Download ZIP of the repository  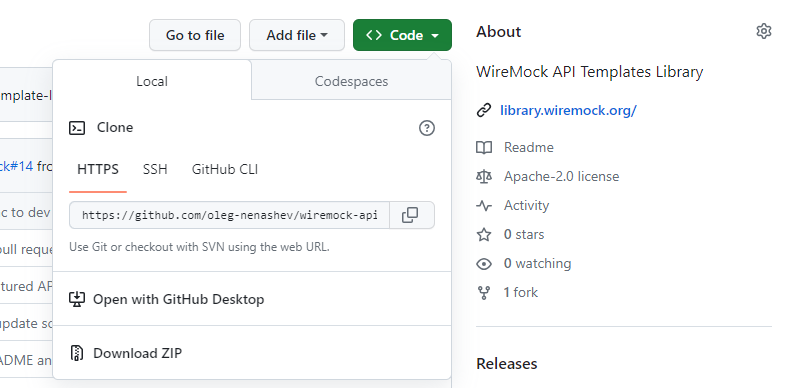coord(252,353)
